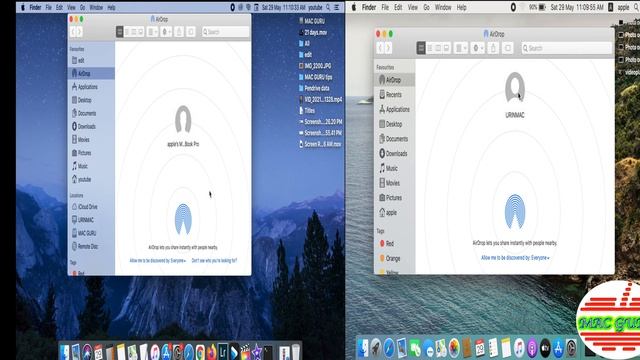Click the back arrow in right Finder window
This screenshot has height=360, width=640.
pos(380,48)
